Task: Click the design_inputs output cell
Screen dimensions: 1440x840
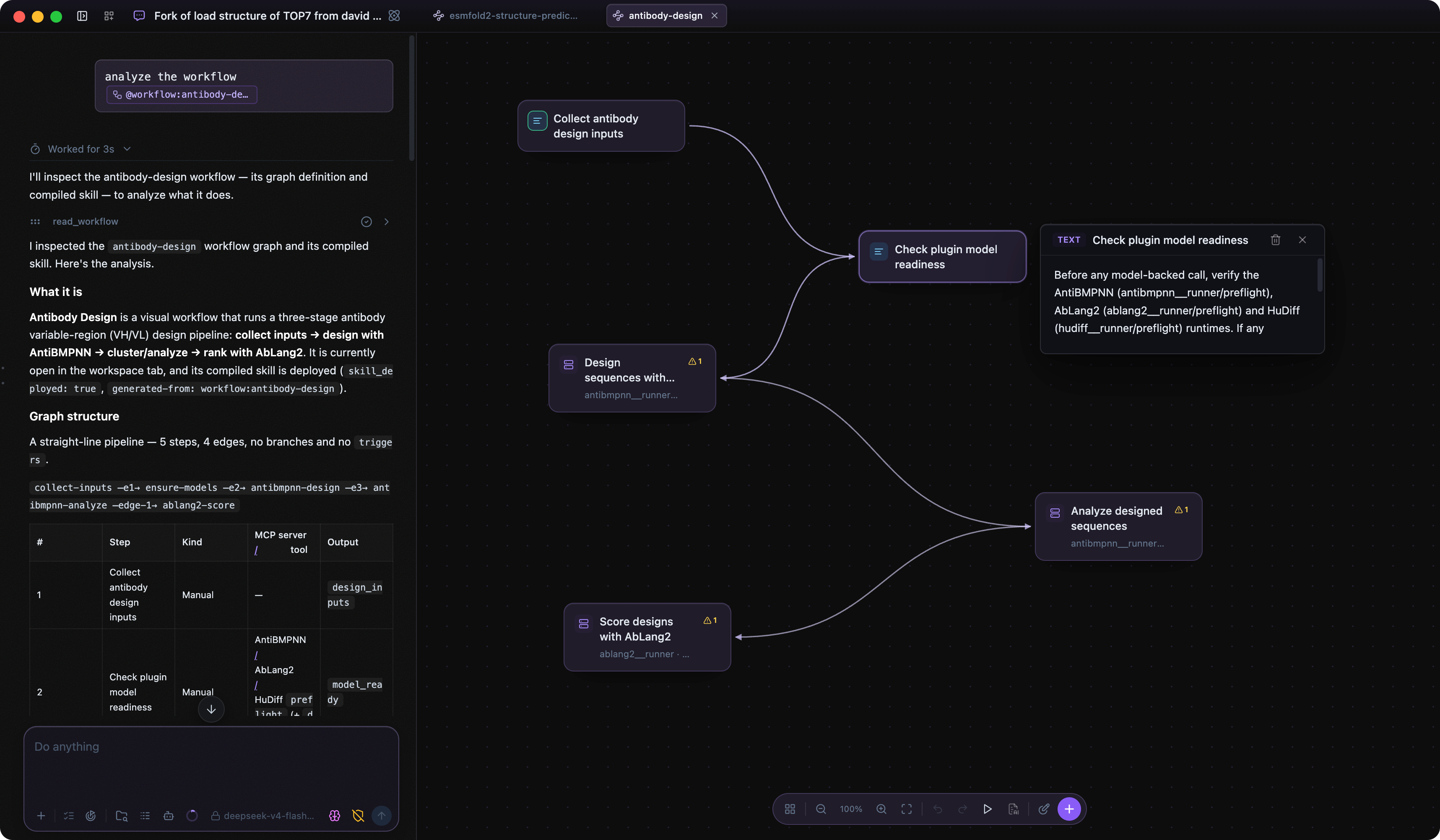Action: [356, 595]
